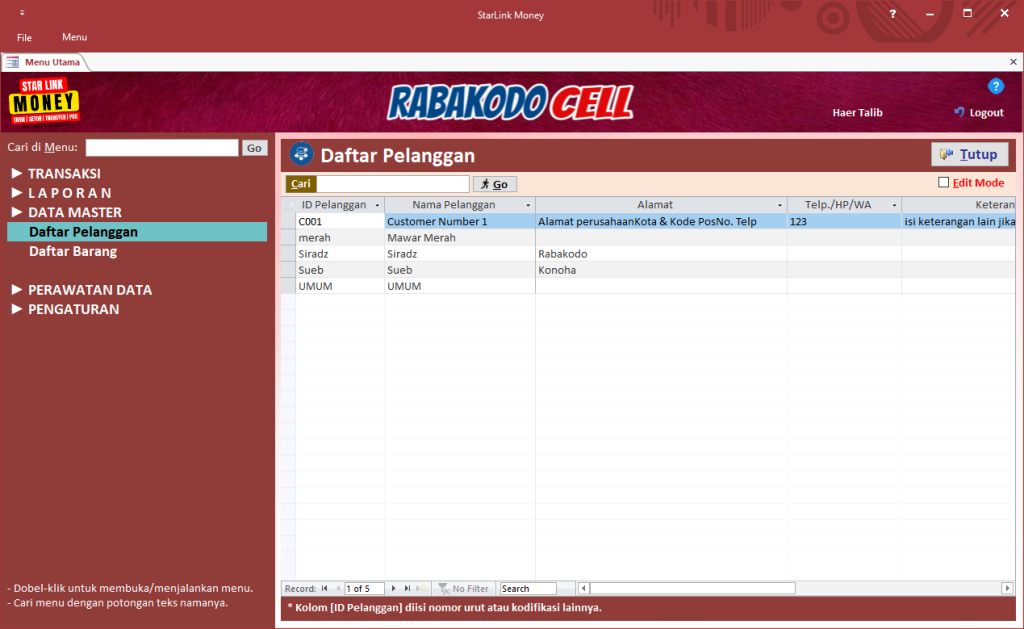This screenshot has height=629, width=1024.
Task: Select the Customer Number 1 cell
Action: point(460,221)
